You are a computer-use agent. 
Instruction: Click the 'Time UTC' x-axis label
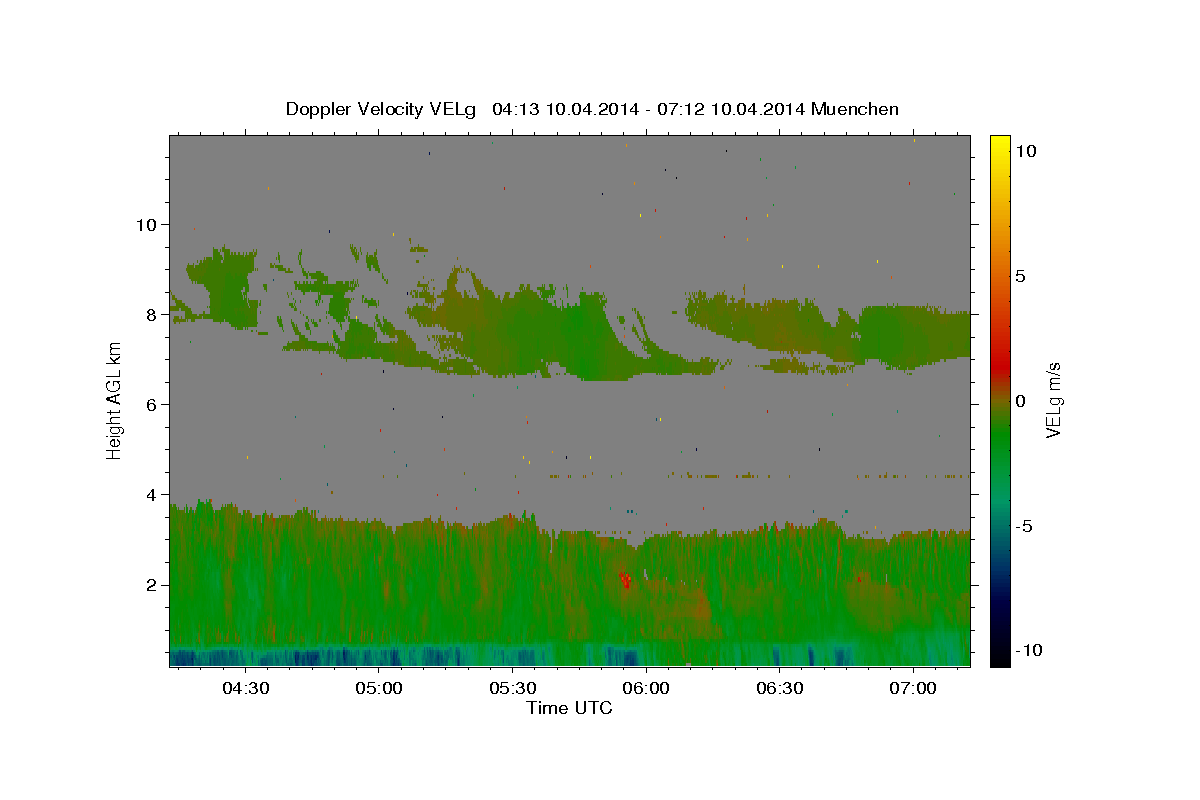[x=569, y=708]
